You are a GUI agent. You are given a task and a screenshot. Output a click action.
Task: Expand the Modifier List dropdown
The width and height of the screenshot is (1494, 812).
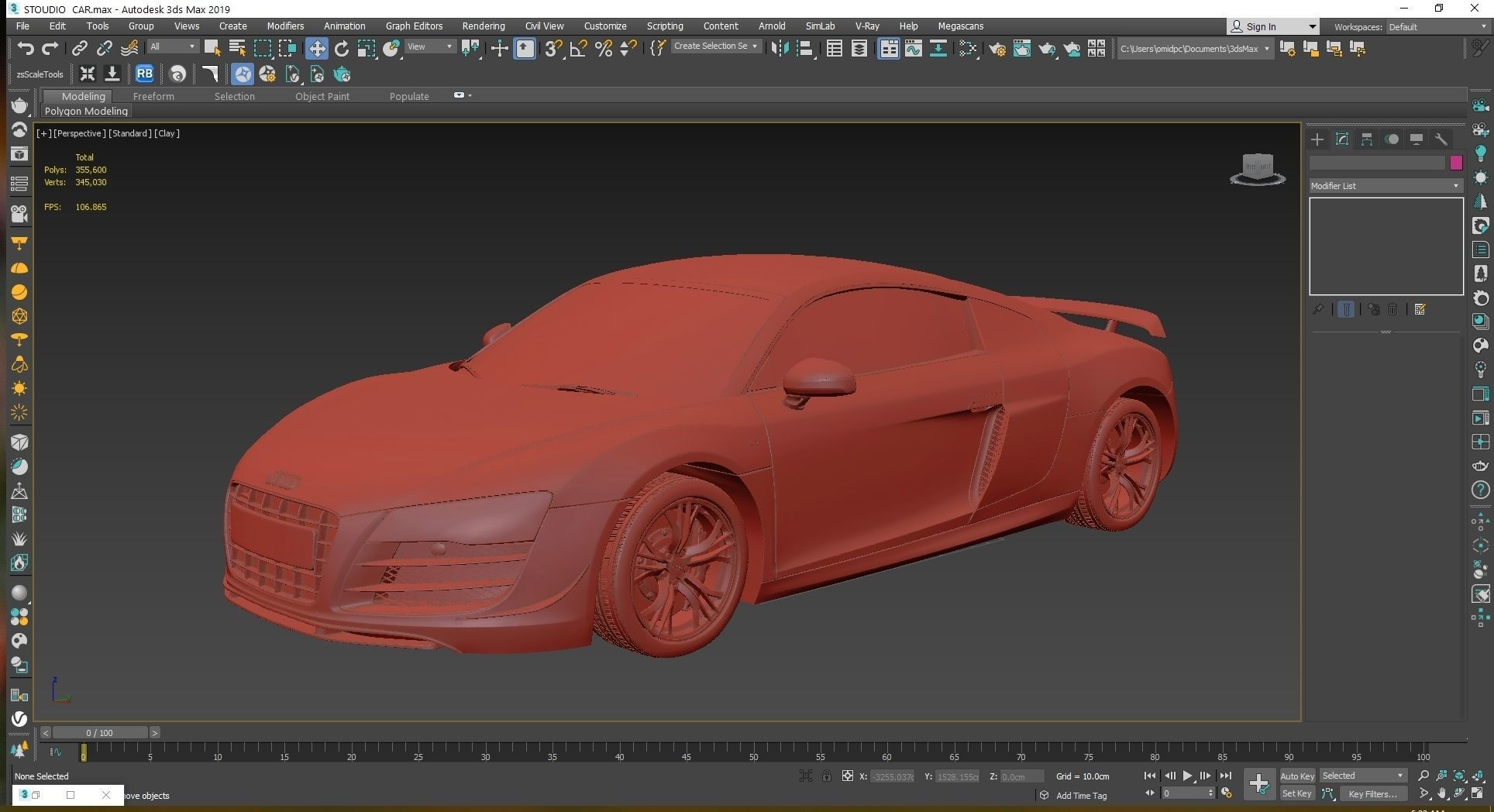(1385, 186)
